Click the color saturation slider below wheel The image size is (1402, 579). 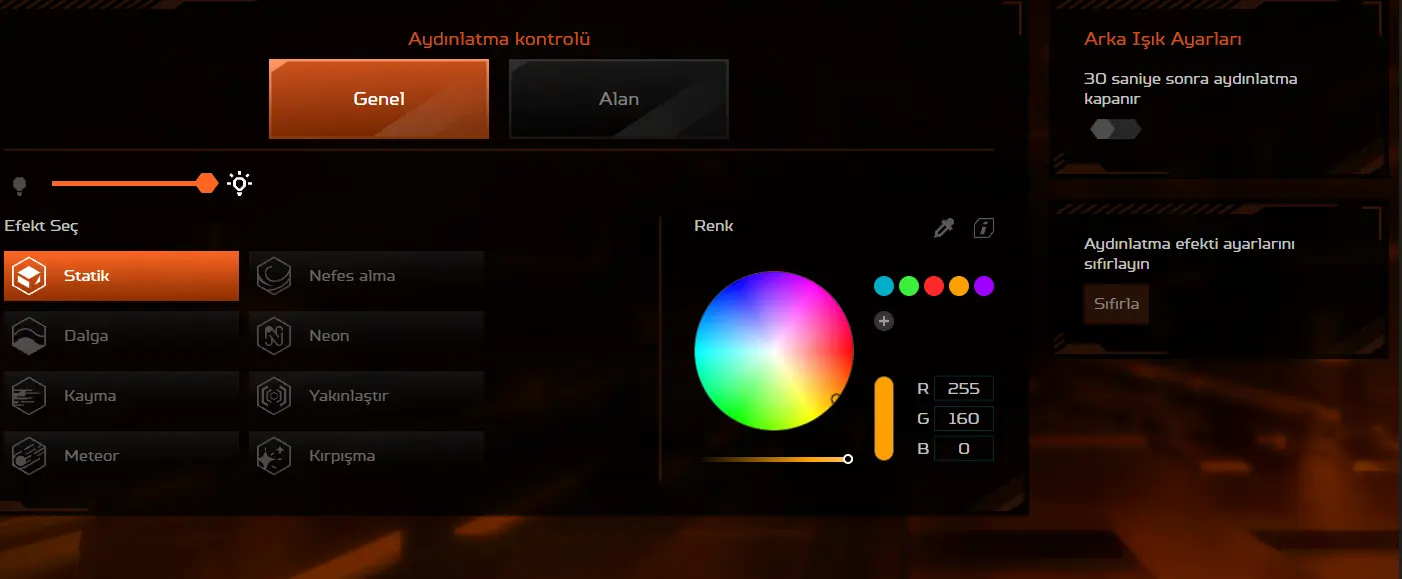click(x=775, y=459)
